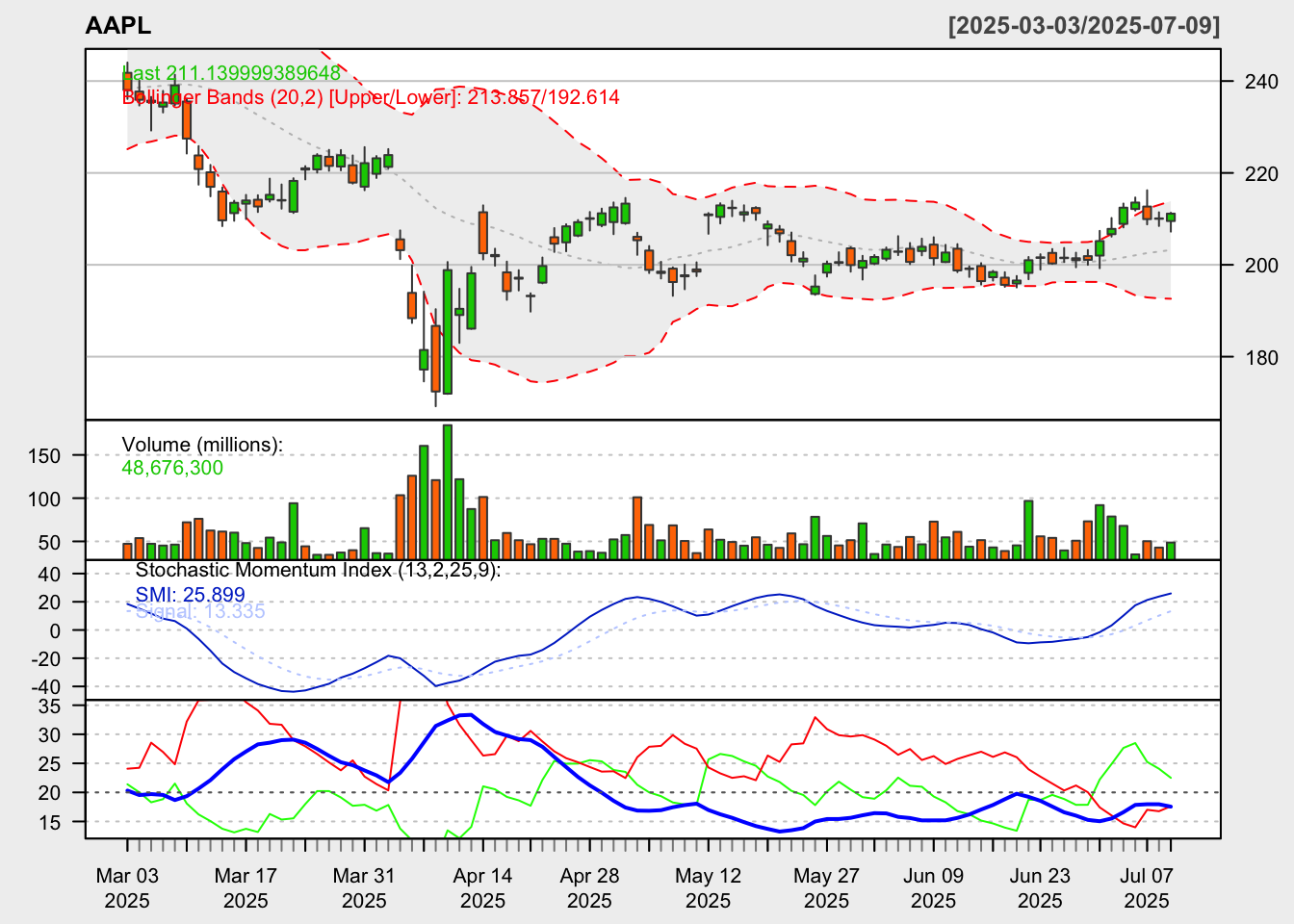The height and width of the screenshot is (924, 1294).
Task: Click the -40 label on SMI axis
Action: point(46,687)
